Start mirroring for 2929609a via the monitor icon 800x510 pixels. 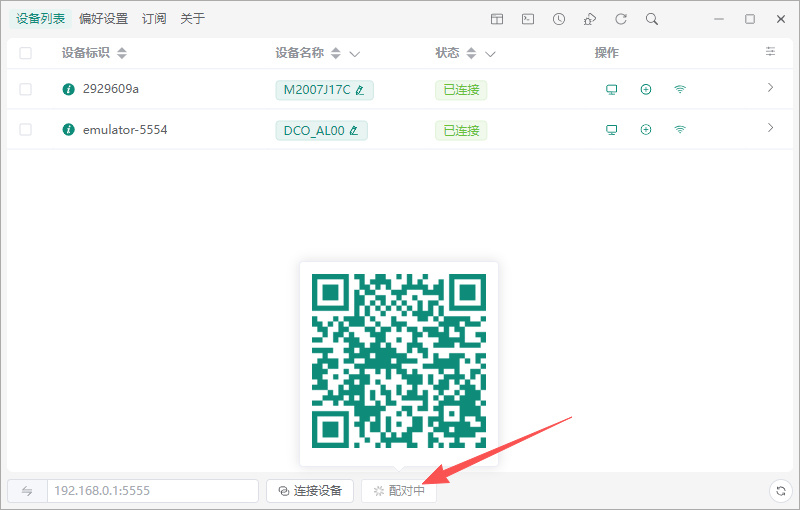coord(611,90)
